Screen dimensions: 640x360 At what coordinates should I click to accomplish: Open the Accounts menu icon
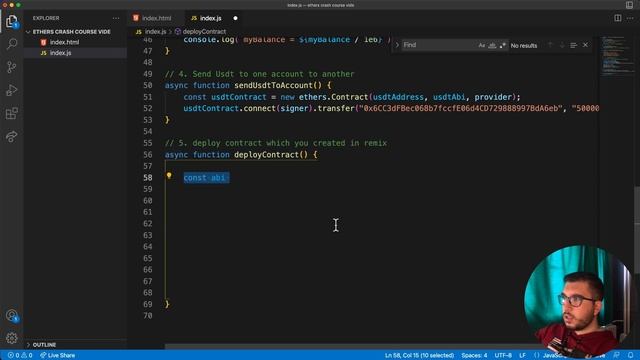click(x=12, y=316)
